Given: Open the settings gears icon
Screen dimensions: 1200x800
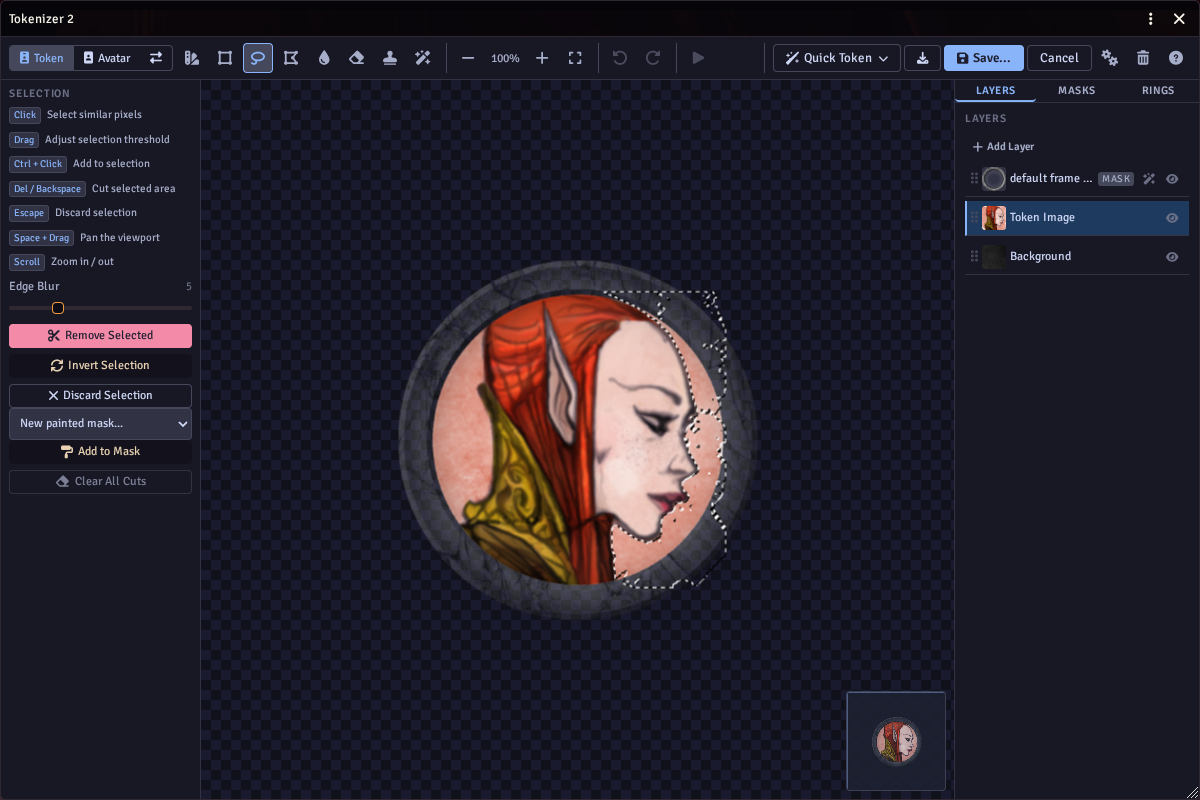Looking at the screenshot, I should [x=1110, y=58].
